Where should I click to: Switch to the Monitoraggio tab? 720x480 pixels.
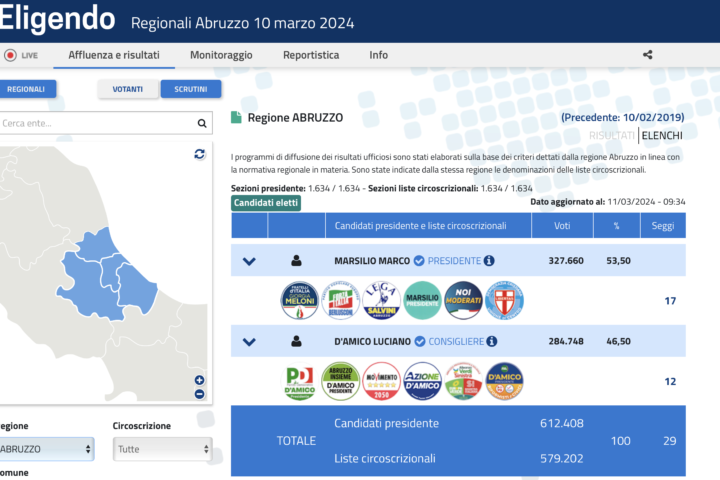[x=221, y=55]
